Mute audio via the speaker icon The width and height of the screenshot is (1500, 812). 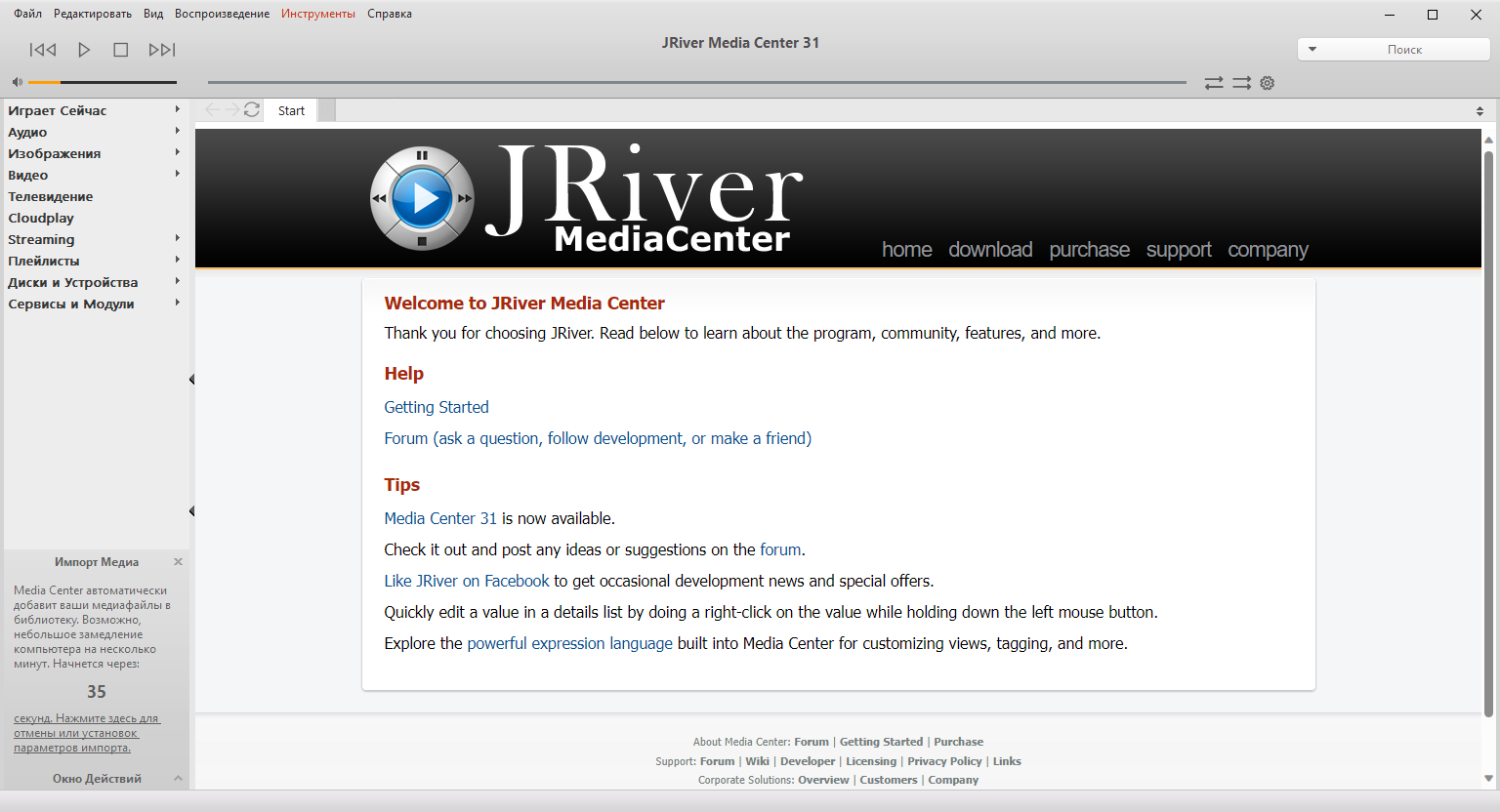coord(17,82)
